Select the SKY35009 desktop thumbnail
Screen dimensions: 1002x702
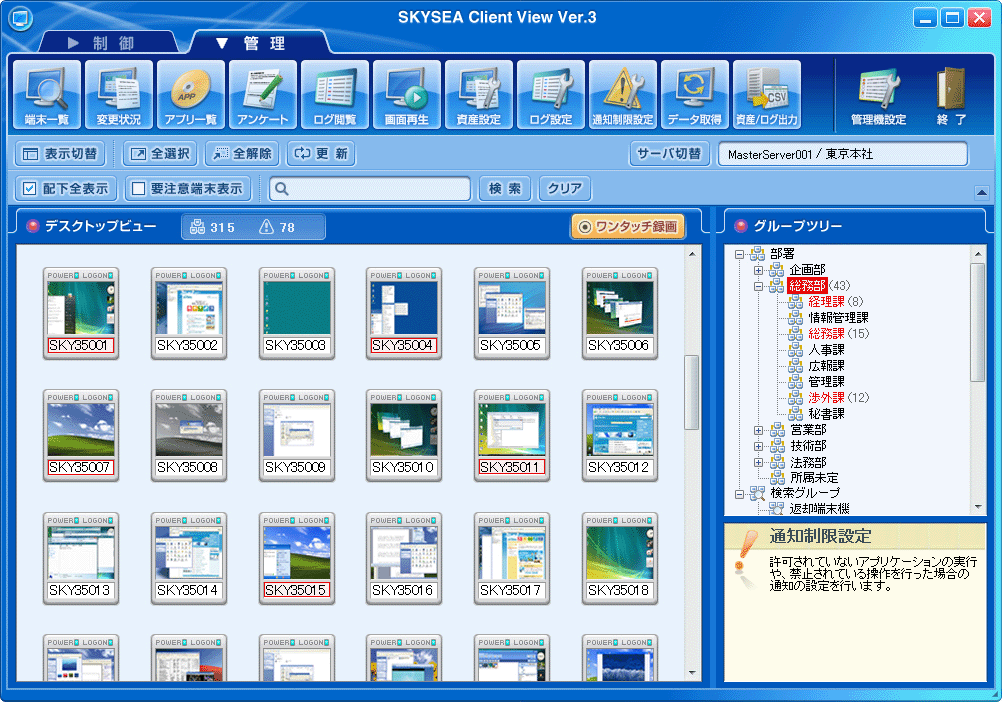(x=297, y=435)
